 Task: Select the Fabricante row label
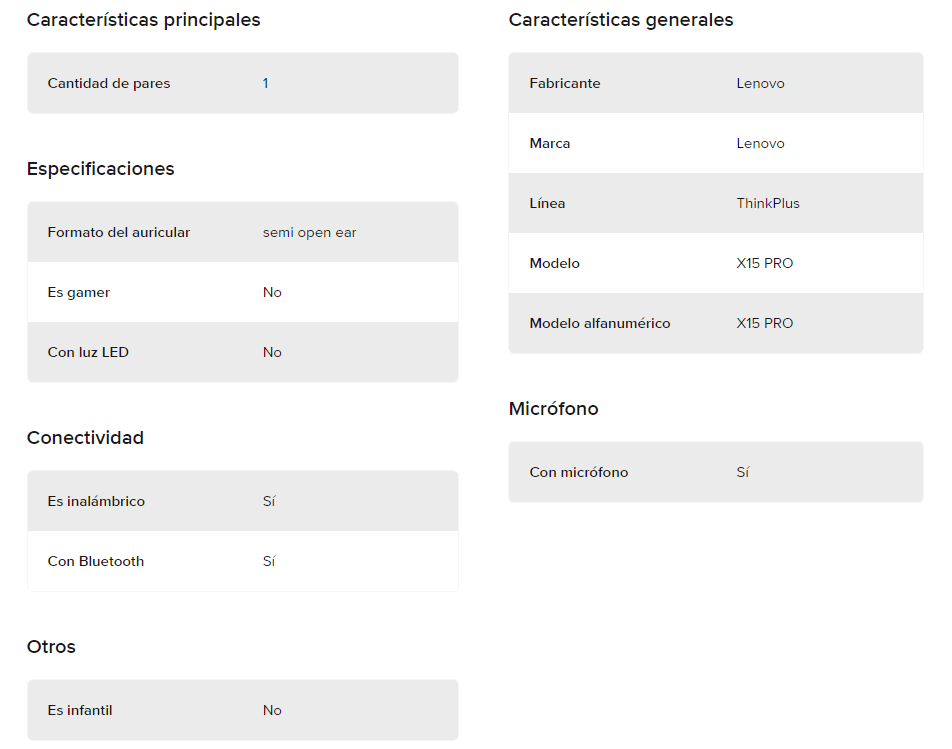[x=565, y=83]
